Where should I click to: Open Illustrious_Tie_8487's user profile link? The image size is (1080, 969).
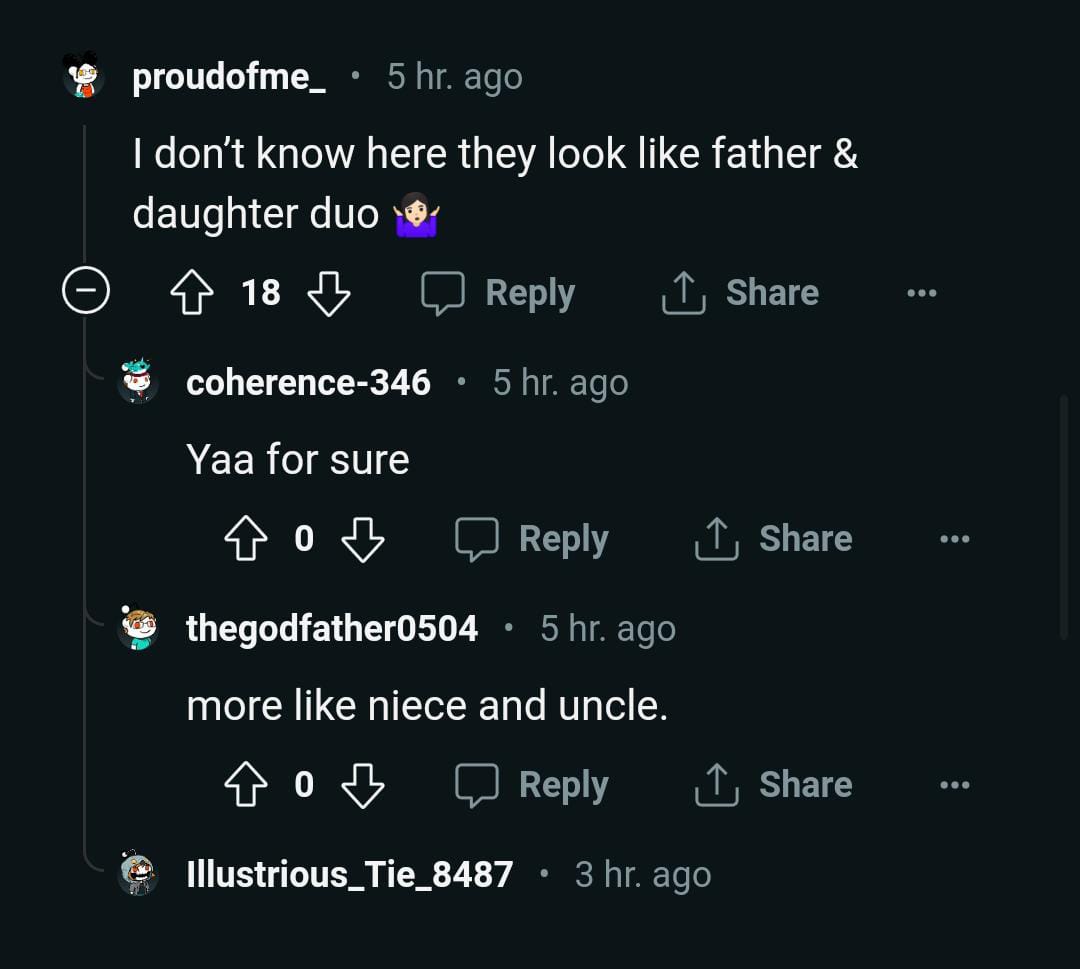(349, 874)
